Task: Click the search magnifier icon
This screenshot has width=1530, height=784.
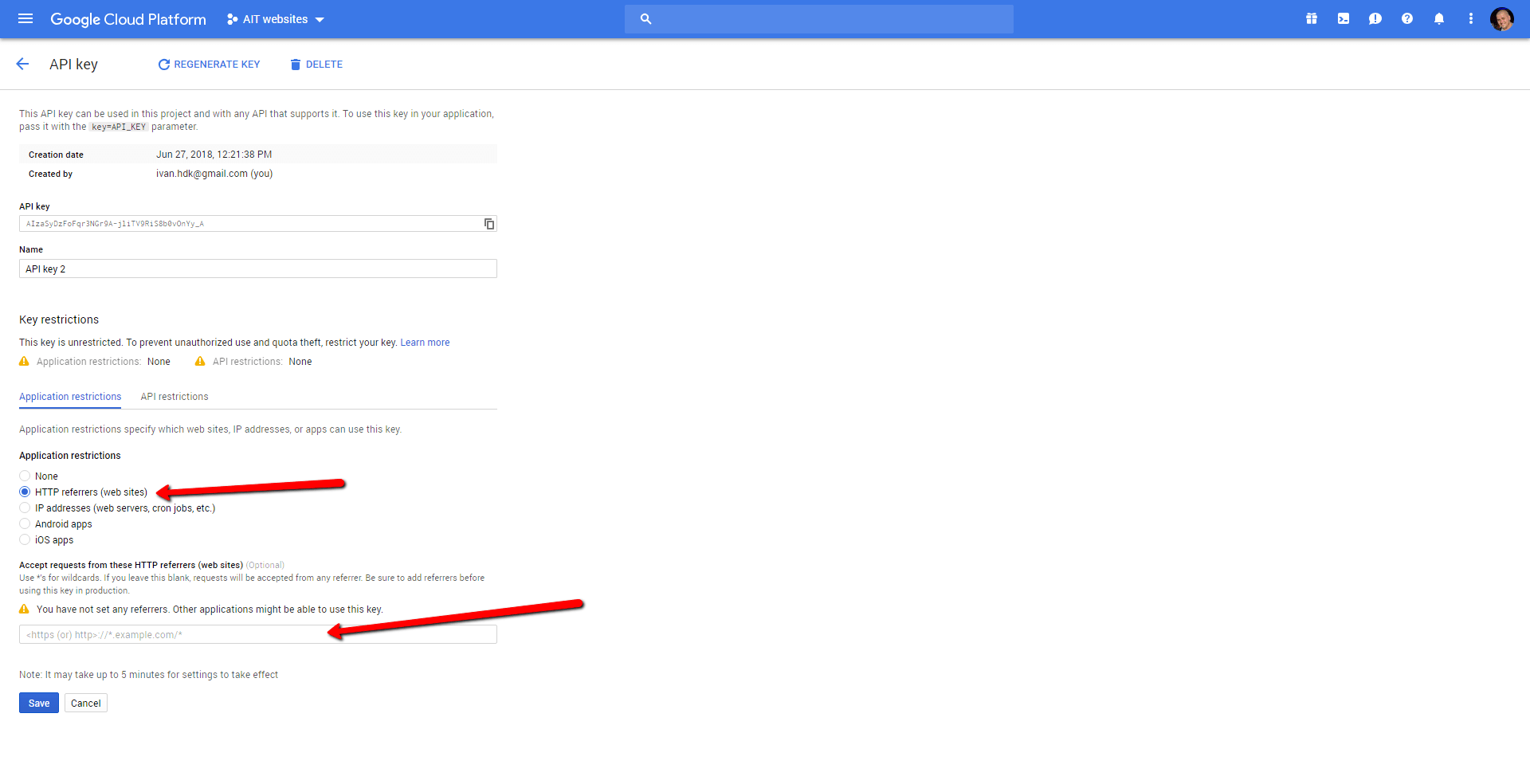Action: click(645, 19)
